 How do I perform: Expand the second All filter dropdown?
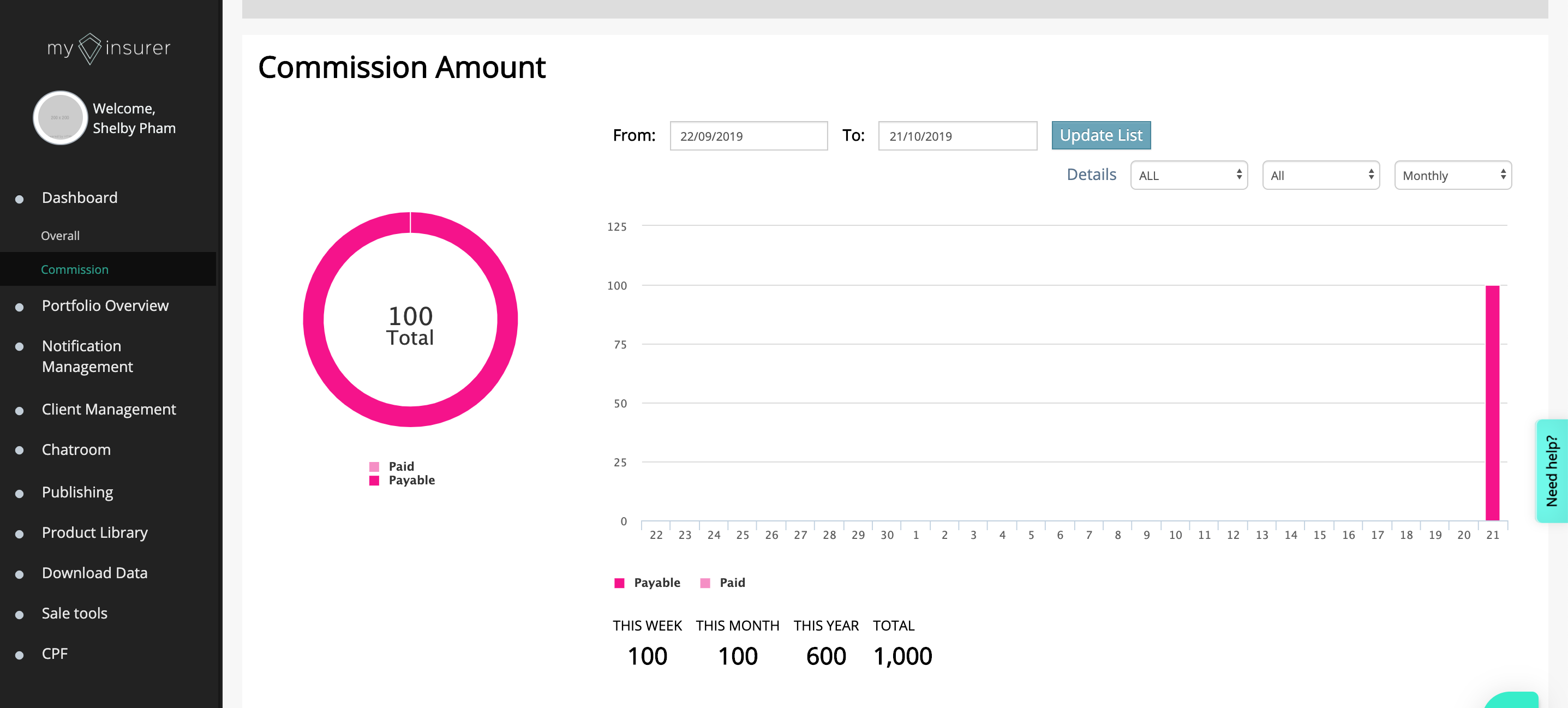[x=1320, y=175]
